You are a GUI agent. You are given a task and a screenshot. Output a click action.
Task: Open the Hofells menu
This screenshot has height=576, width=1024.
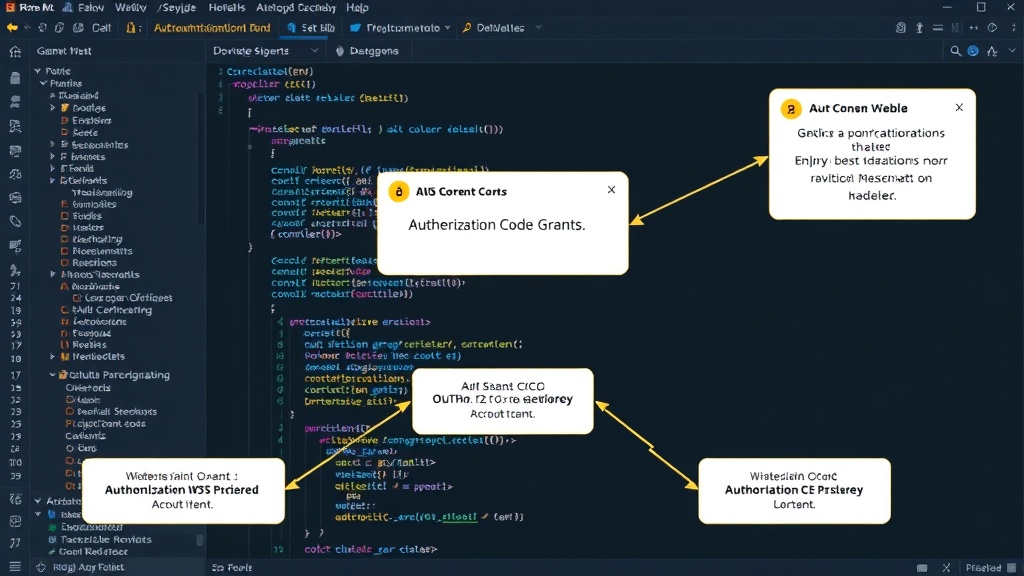click(227, 8)
